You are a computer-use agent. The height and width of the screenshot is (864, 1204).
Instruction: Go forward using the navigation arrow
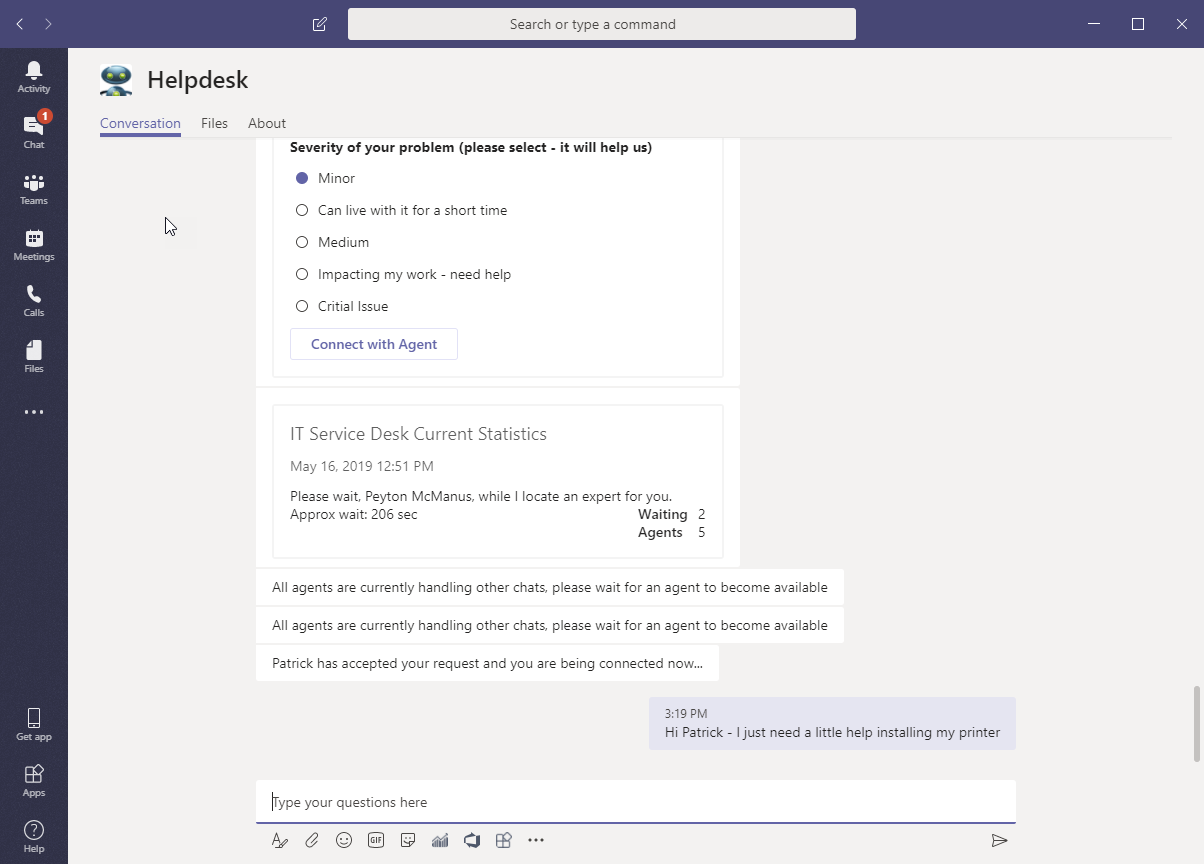[49, 24]
